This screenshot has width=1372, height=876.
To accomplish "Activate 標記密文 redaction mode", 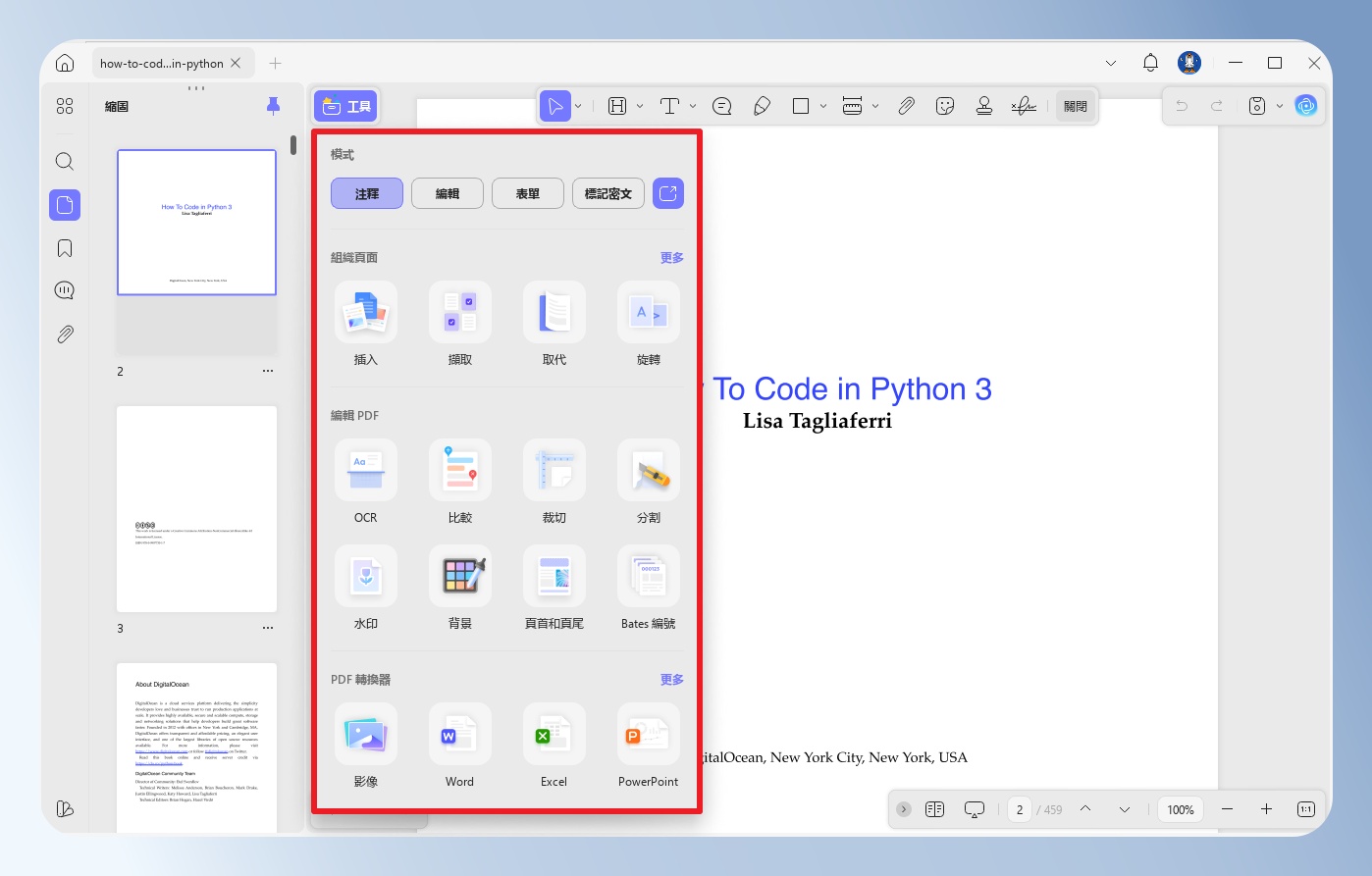I will click(608, 193).
